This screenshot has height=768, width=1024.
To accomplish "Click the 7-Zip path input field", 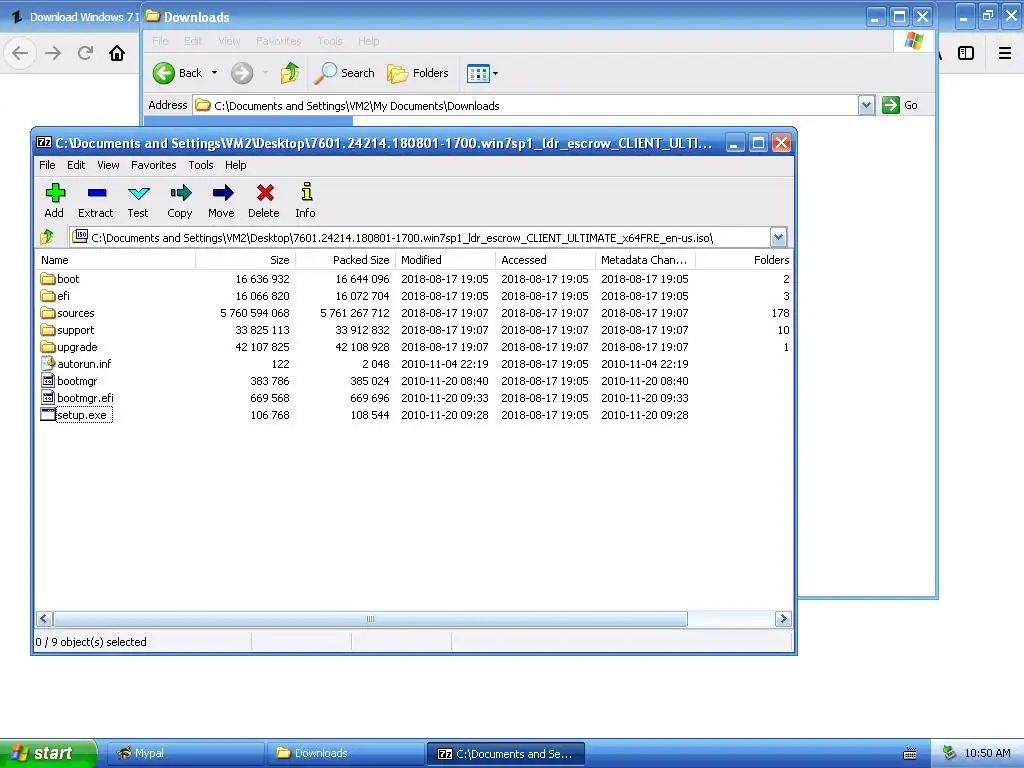I will [420, 237].
